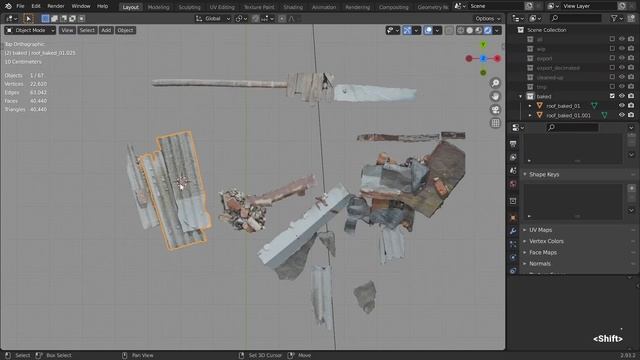
Task: Collapse the 'baked' collection tree
Action: click(520, 96)
